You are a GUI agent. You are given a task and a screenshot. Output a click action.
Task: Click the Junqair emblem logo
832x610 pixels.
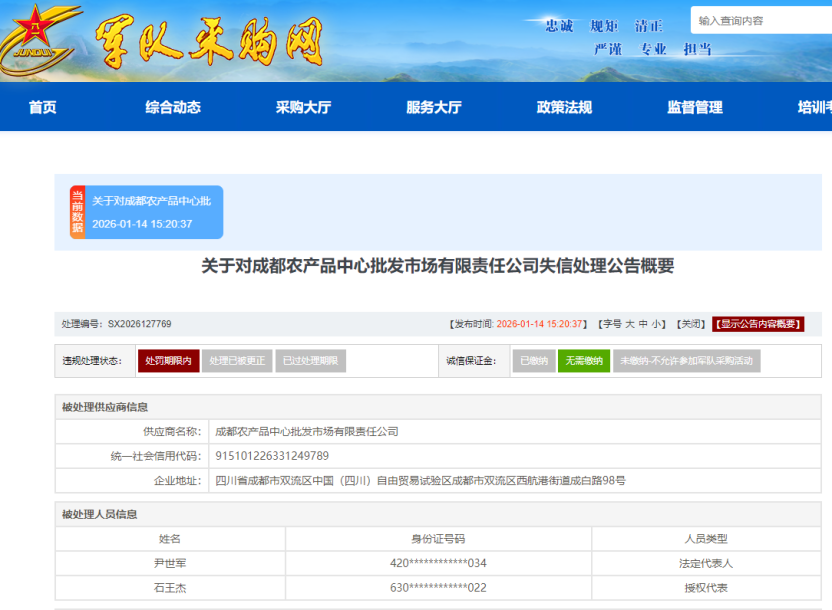[x=38, y=41]
